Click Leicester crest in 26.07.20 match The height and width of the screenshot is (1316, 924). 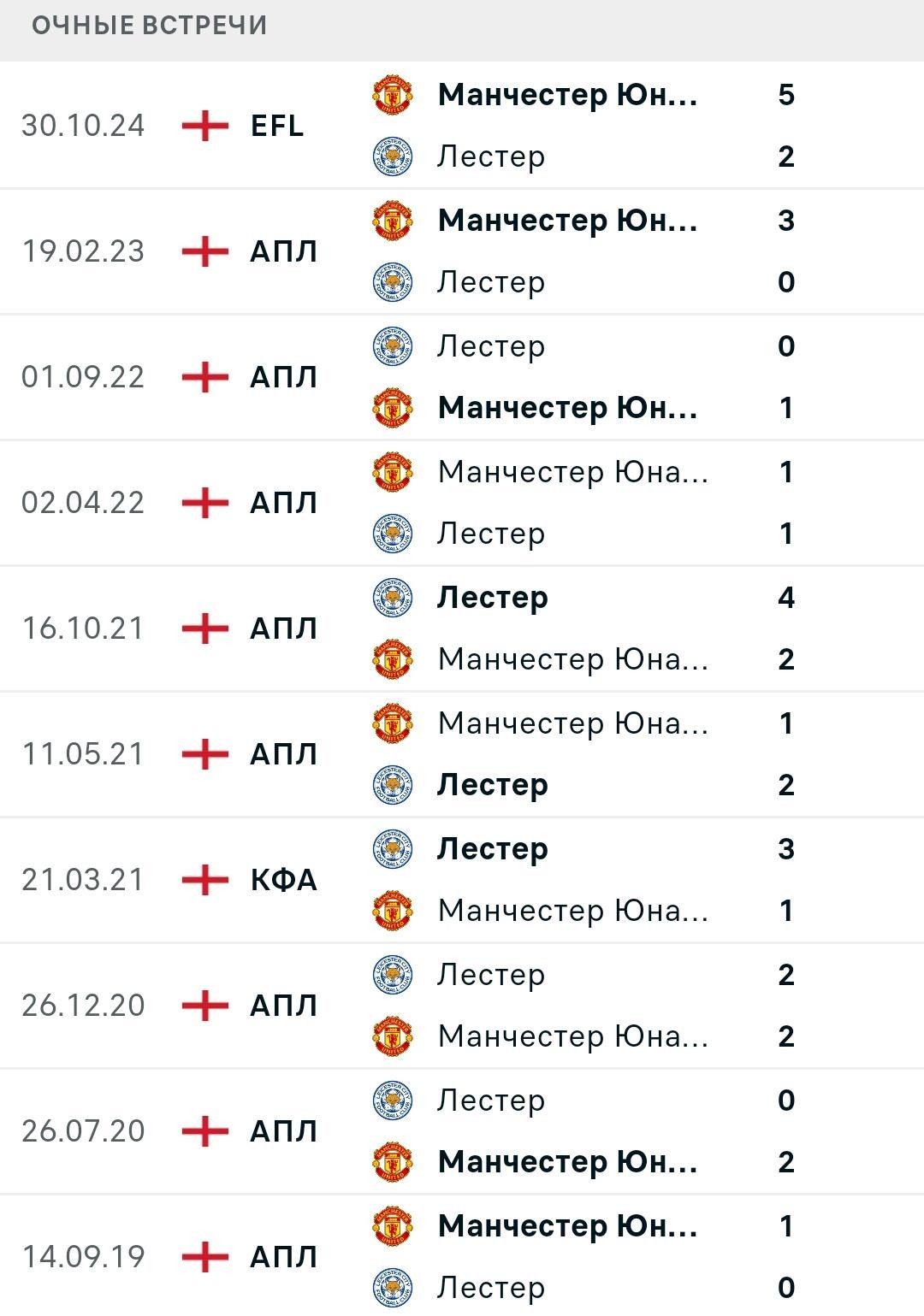tap(393, 1100)
